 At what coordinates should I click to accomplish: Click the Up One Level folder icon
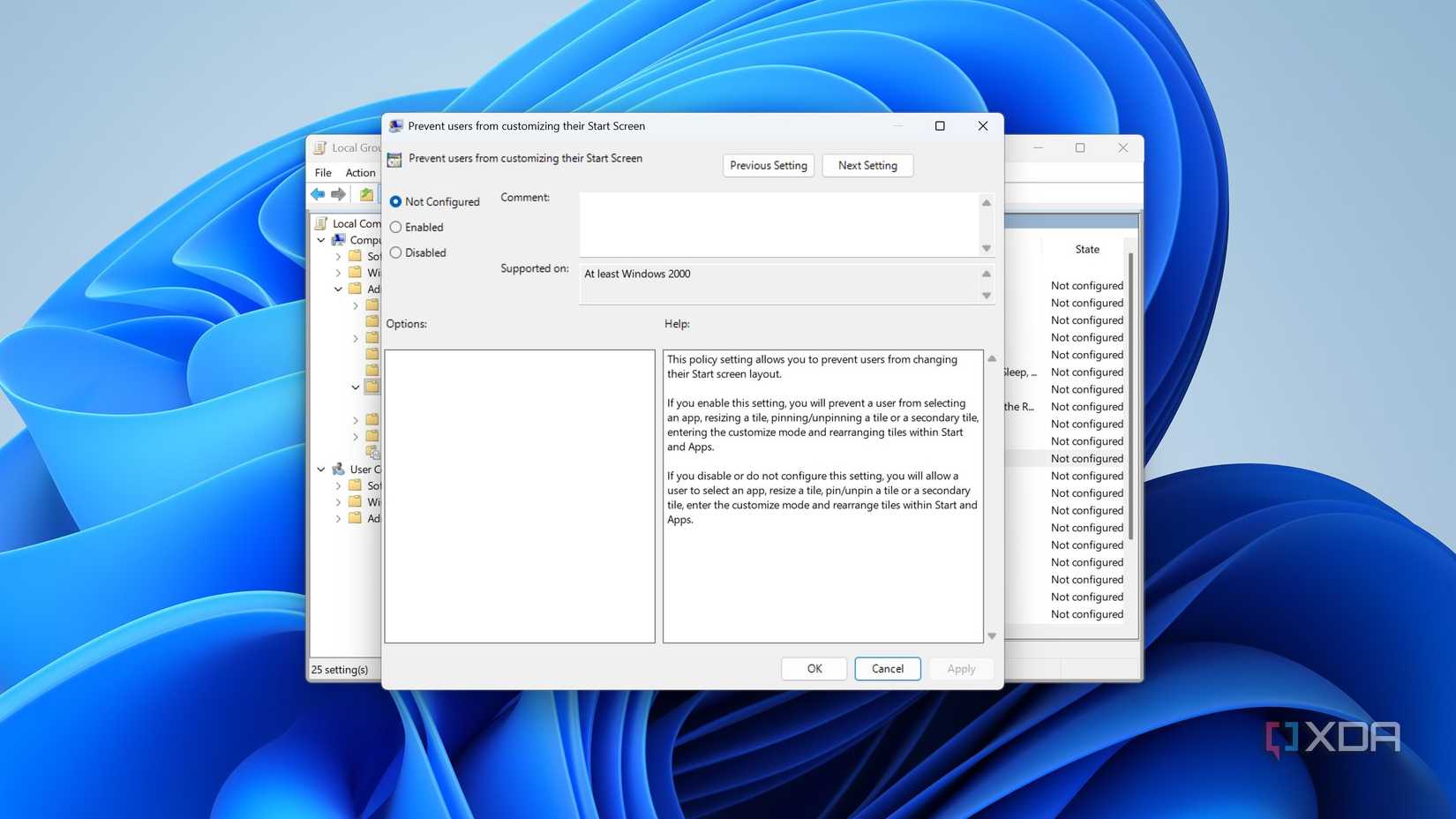click(x=365, y=194)
